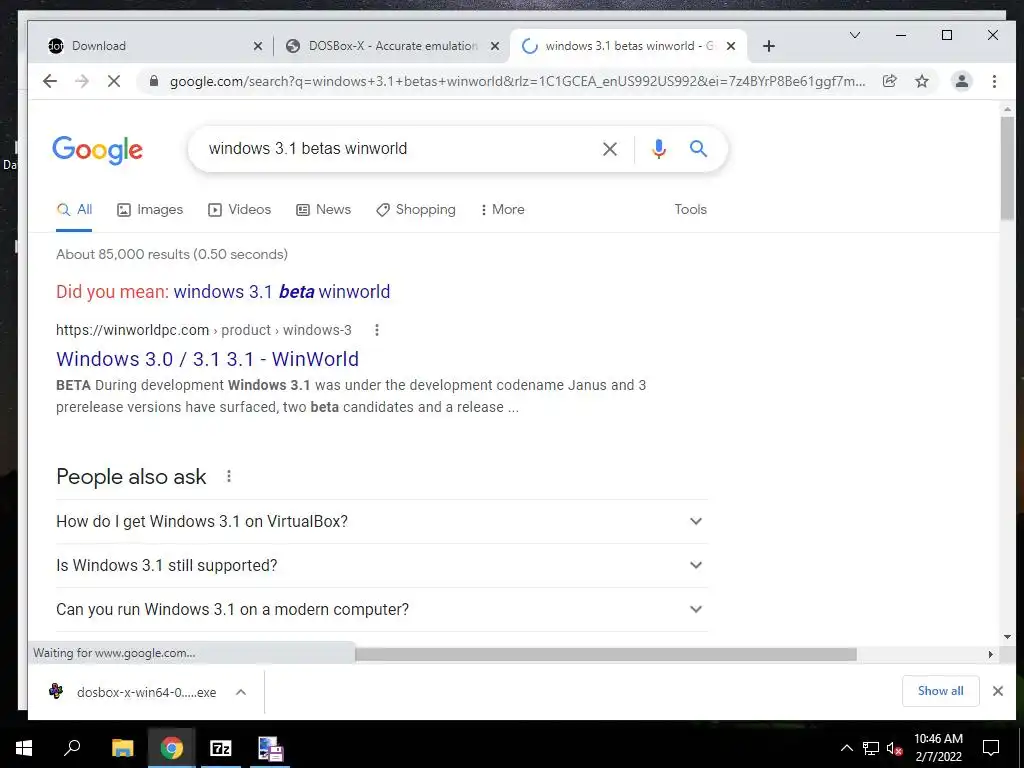This screenshot has height=768, width=1024.
Task: Switch to the DOSBox-X browser tab
Action: click(391, 46)
